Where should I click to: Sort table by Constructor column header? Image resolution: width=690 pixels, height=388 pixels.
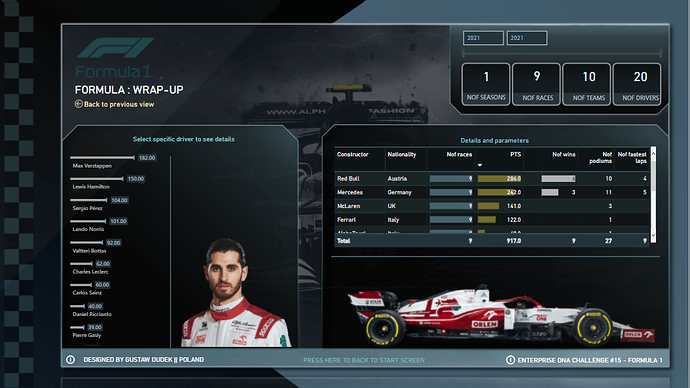point(352,154)
